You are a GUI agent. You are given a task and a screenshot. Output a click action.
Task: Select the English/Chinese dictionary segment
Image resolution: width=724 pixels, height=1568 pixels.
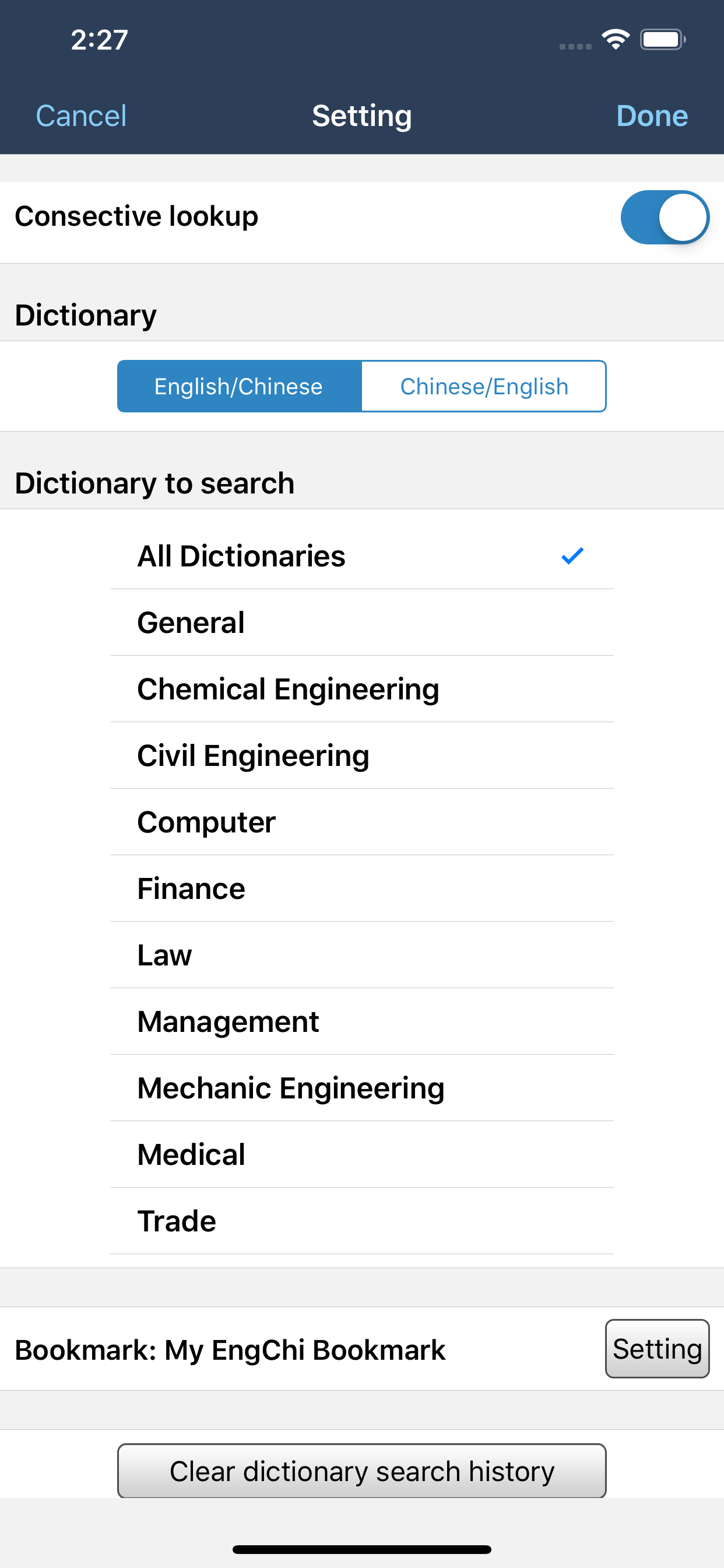(240, 387)
